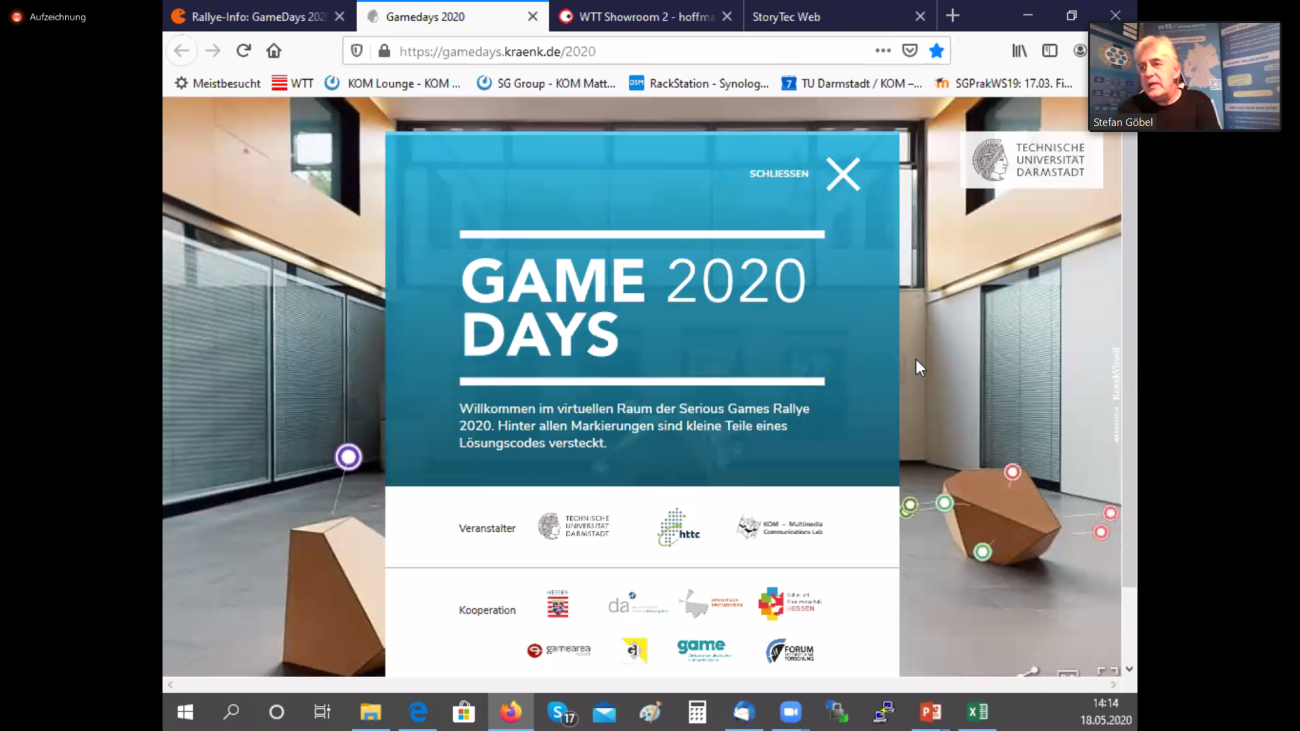Screen dimensions: 1300x731
Task: Click the red hotspot marker above the right box
Action: (x=1012, y=472)
